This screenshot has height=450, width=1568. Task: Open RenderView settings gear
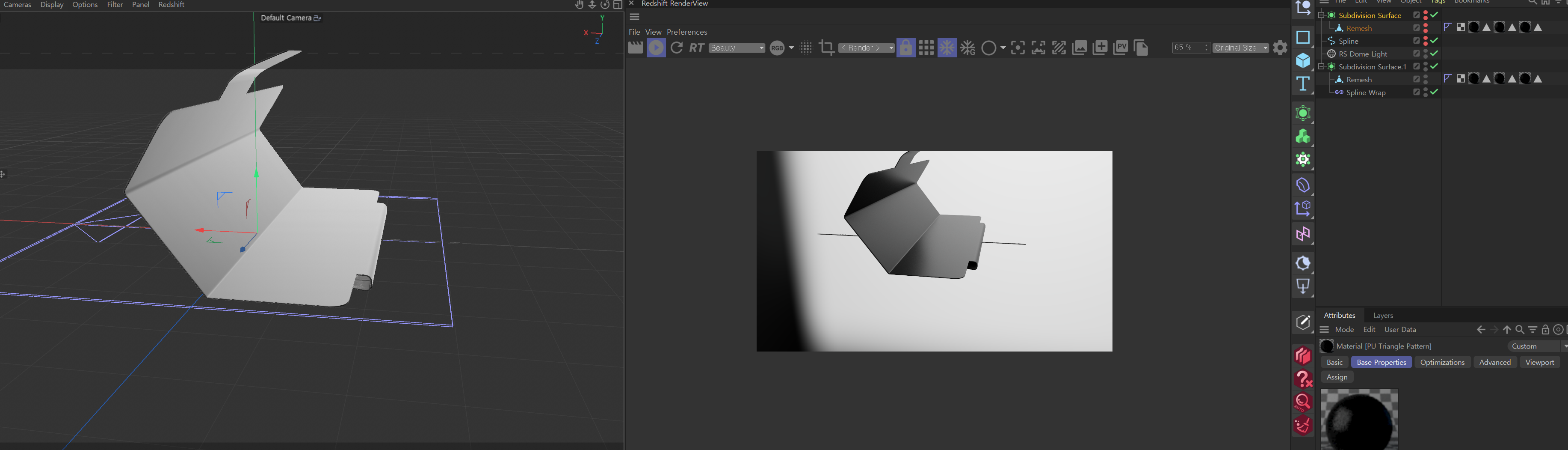point(1280,48)
